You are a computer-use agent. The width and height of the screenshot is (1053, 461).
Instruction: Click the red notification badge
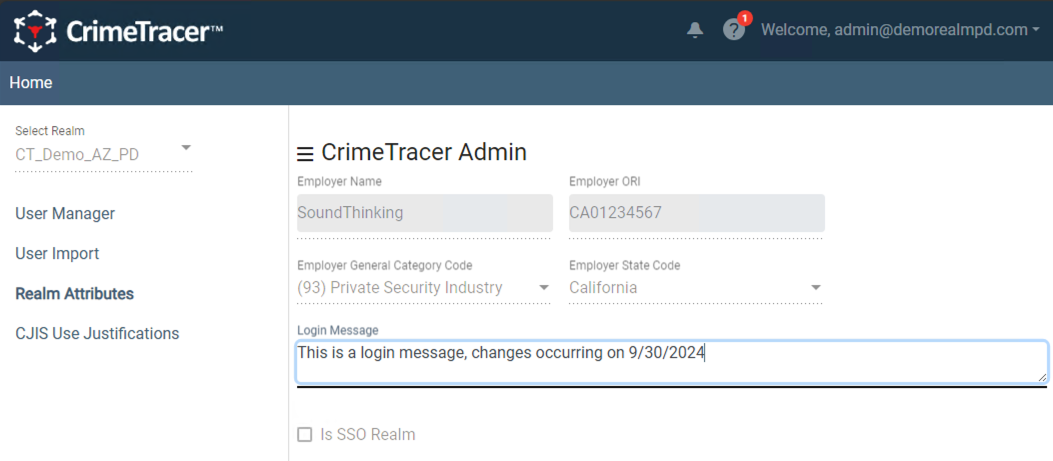point(744,18)
